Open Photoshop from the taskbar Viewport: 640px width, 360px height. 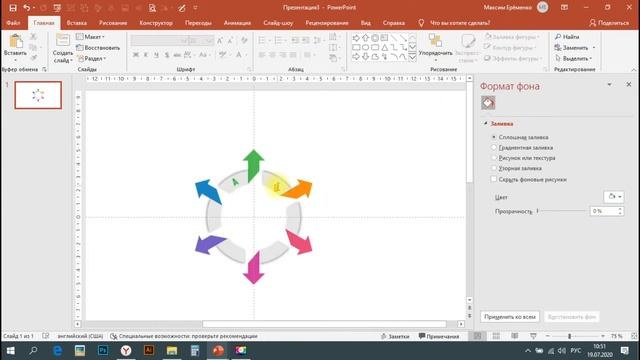pos(103,350)
